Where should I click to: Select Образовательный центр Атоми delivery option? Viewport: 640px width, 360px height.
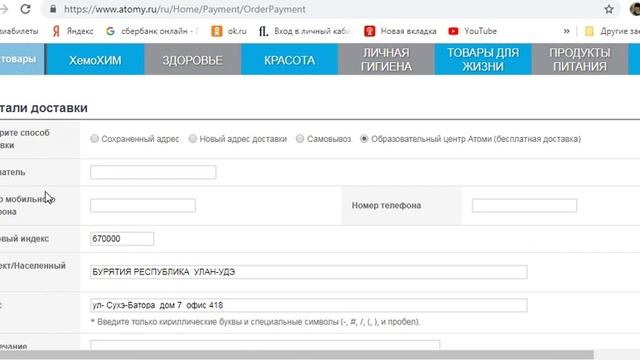(364, 139)
